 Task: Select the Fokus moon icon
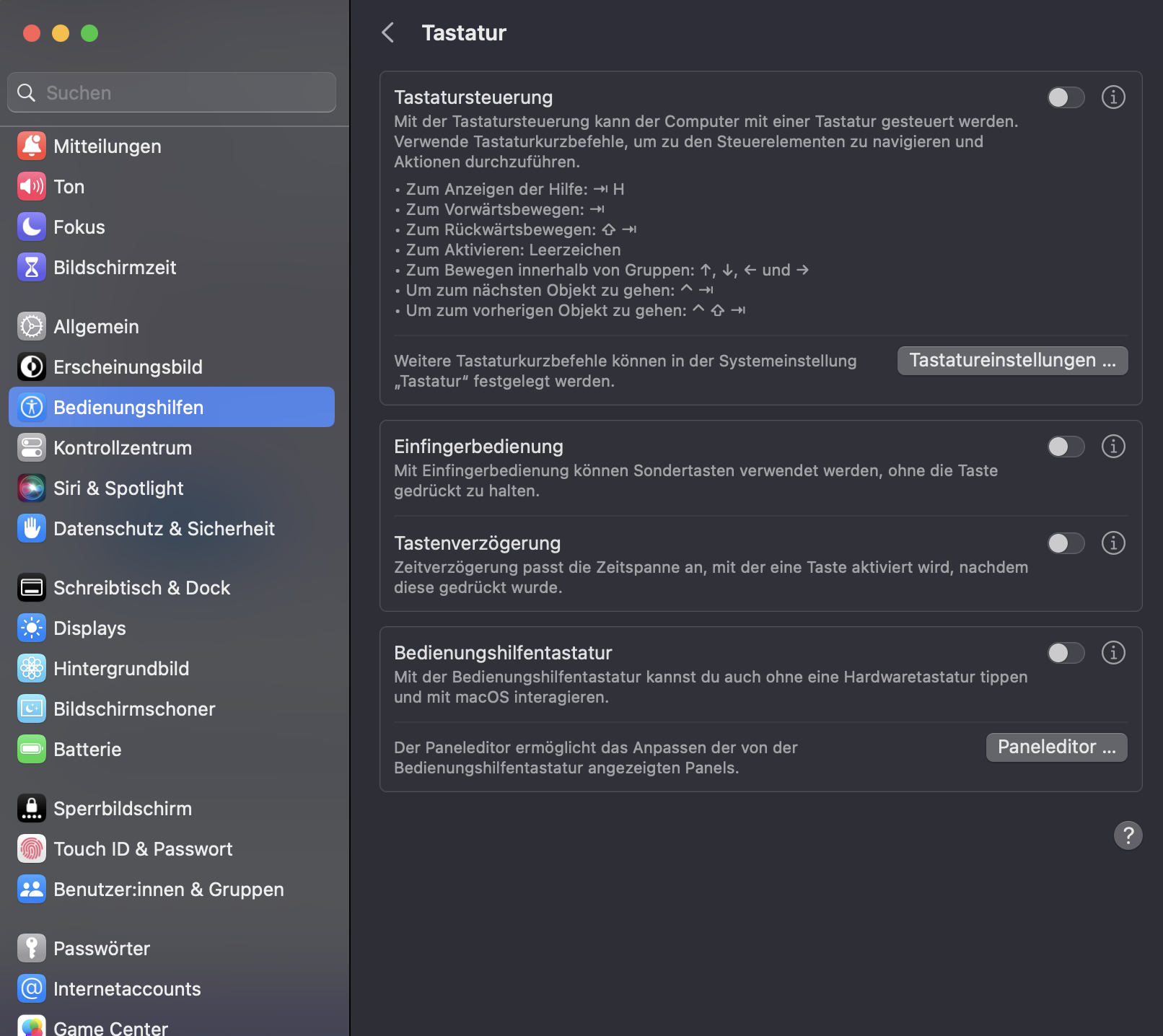32,227
